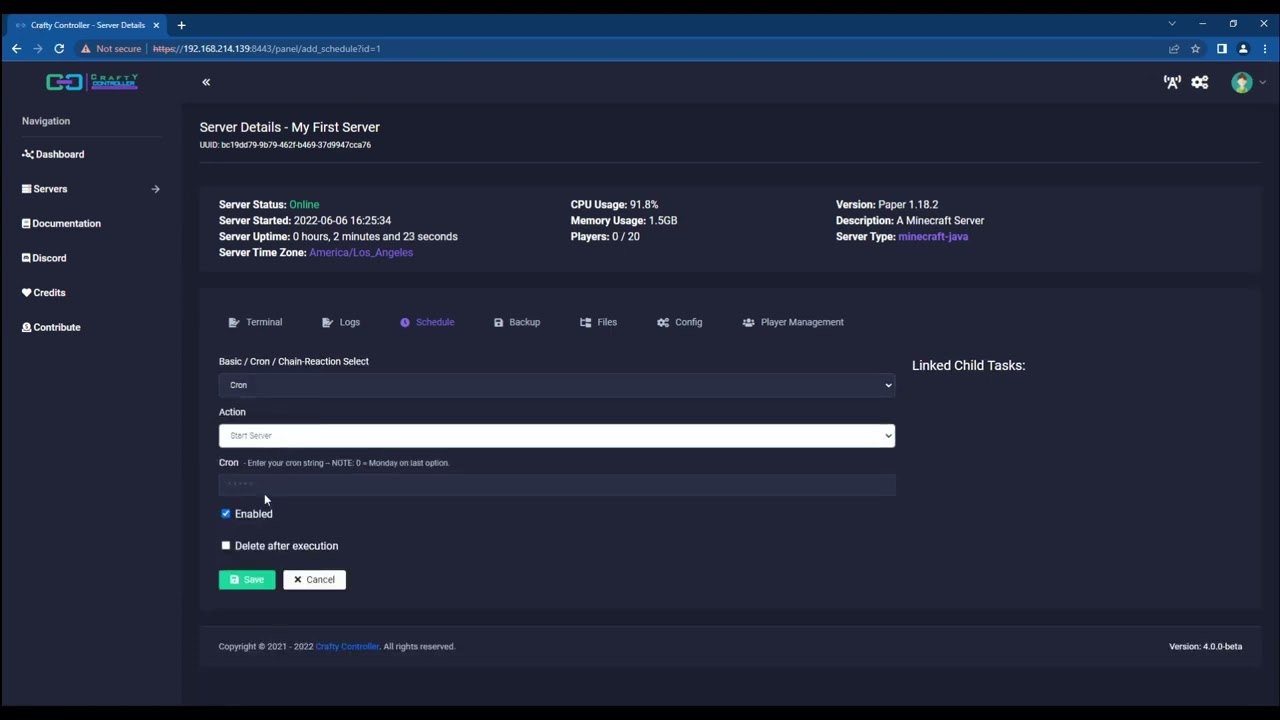Screen dimensions: 1280x720
Task: Open Servers in the navigation
Action: coord(45,189)
